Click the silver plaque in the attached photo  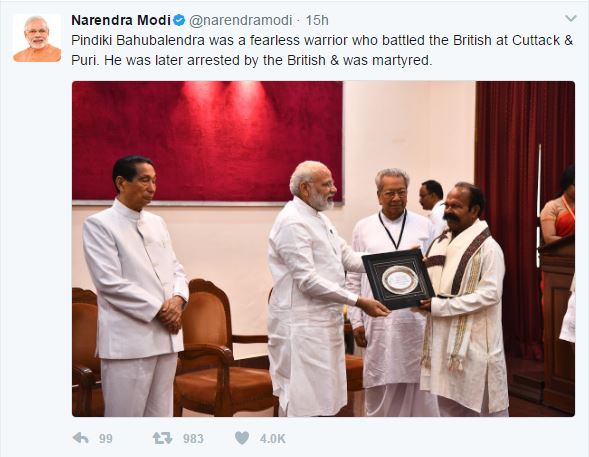[x=398, y=279]
